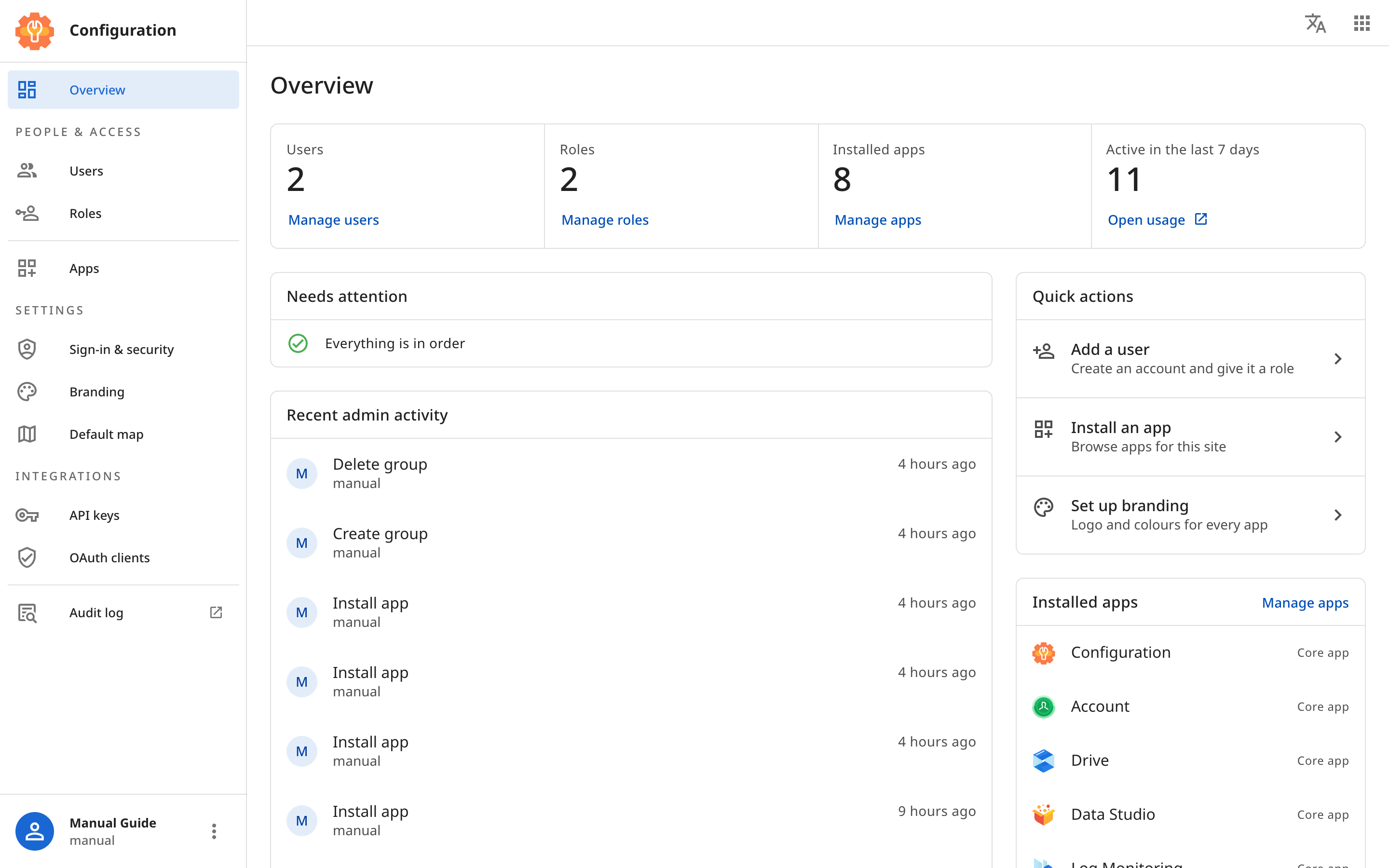This screenshot has height=868, width=1389.
Task: Click the Default map icon
Action: click(x=27, y=434)
